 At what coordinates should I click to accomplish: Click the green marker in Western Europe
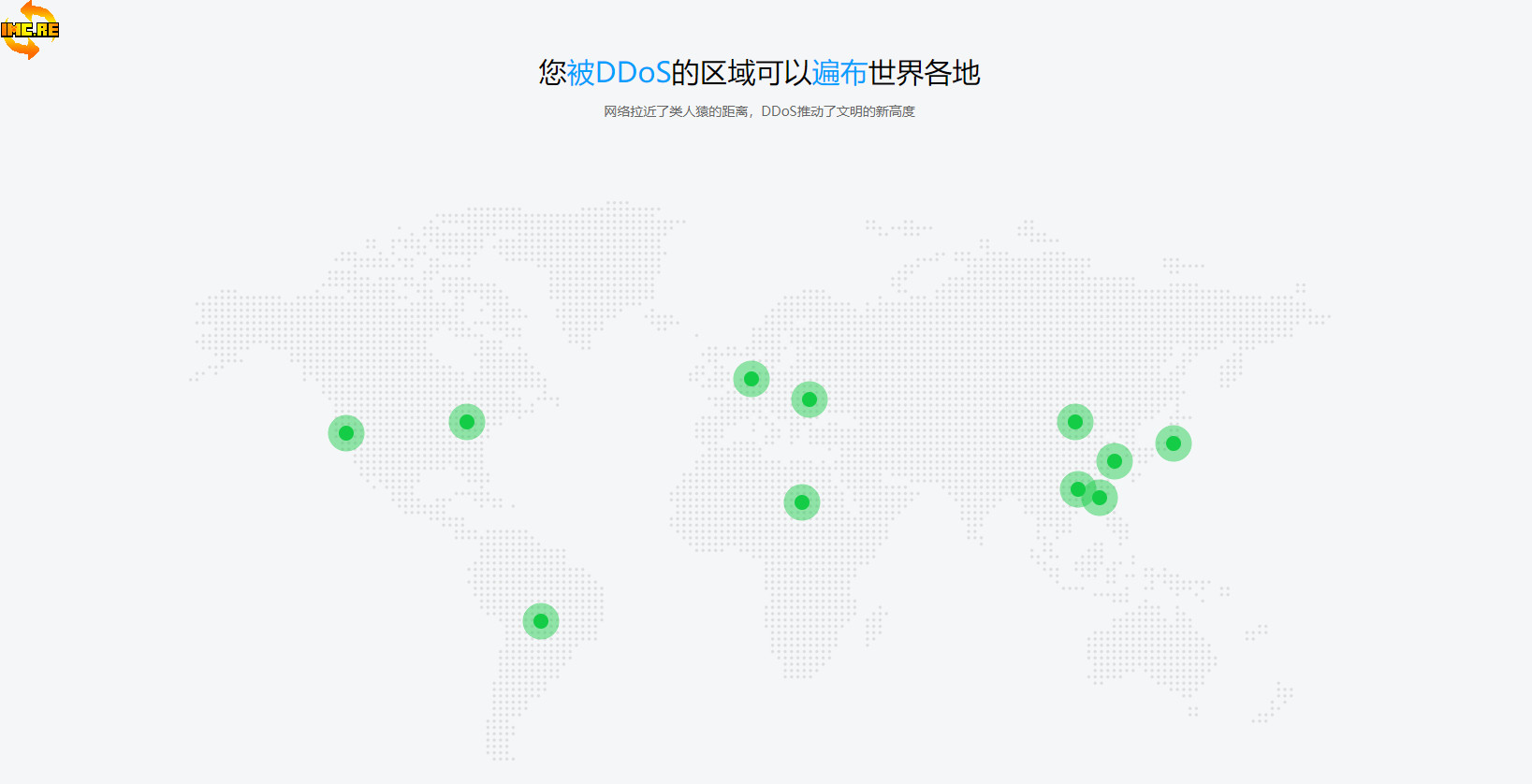(751, 379)
